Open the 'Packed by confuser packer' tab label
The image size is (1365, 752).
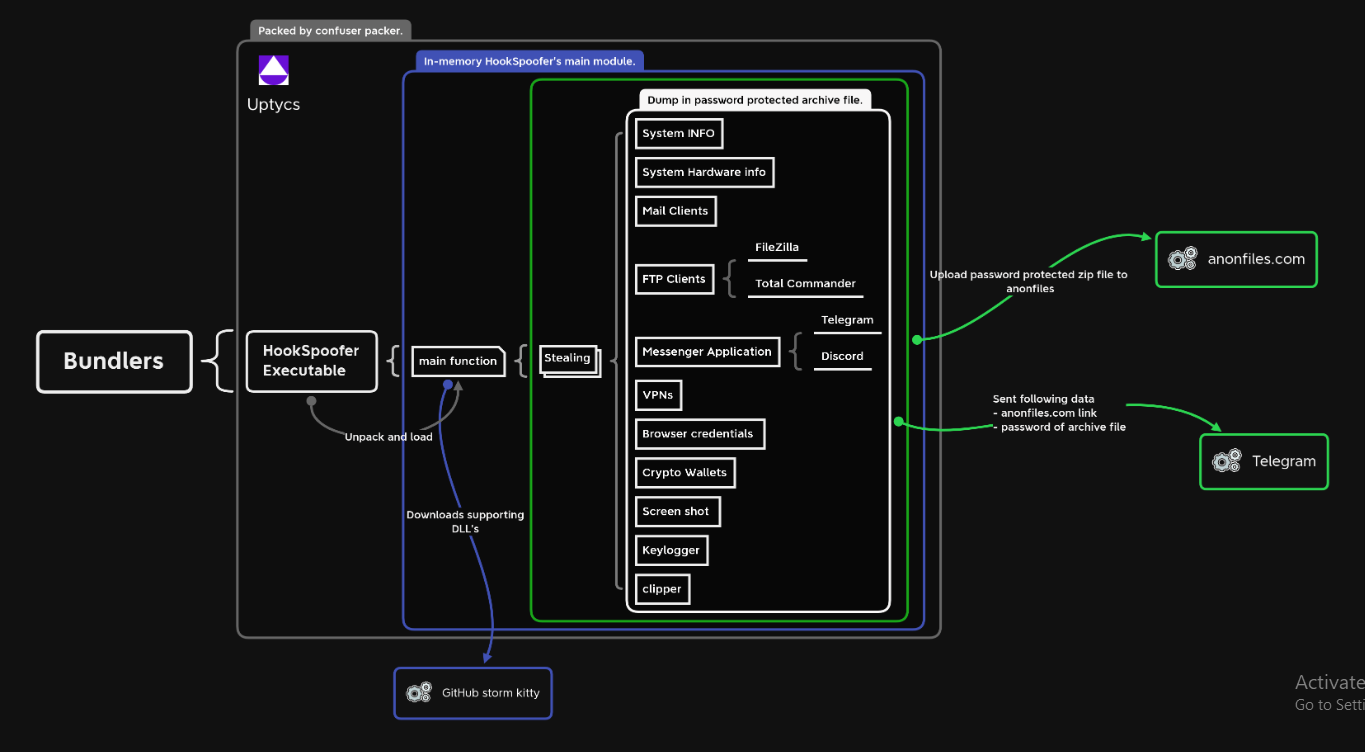pyautogui.click(x=330, y=31)
